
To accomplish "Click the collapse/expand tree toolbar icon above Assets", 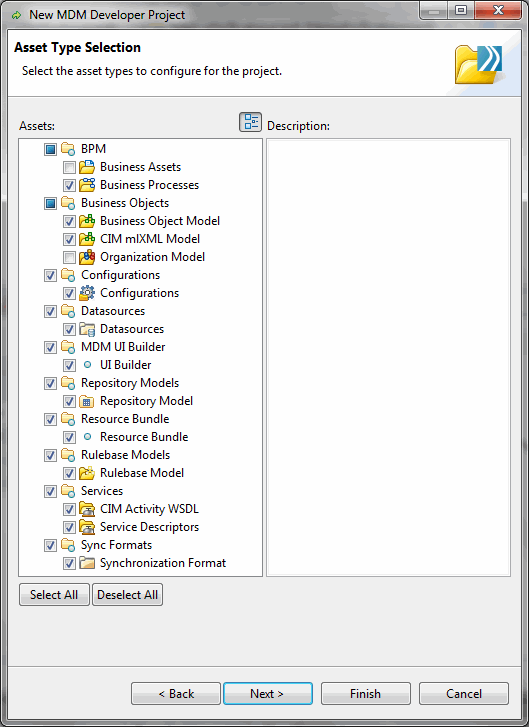I will click(x=250, y=122).
